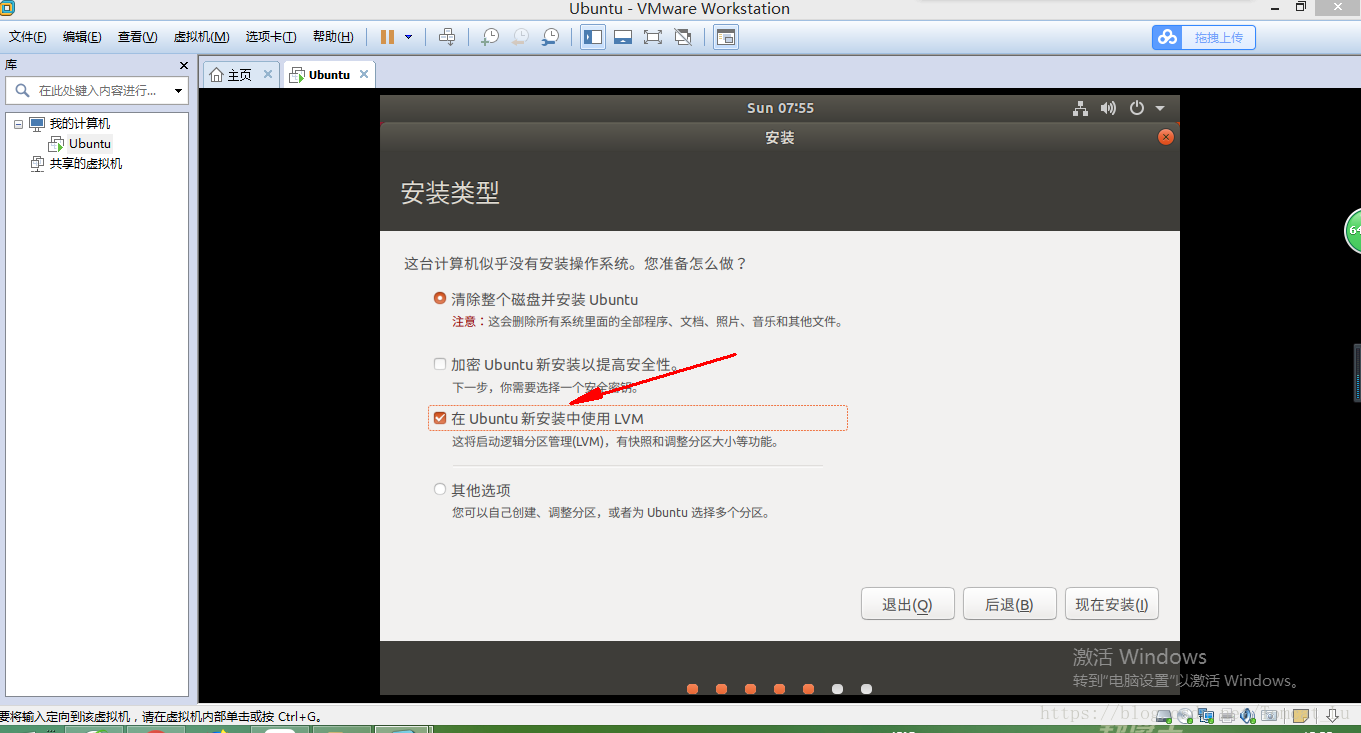1361x733 pixels.
Task: Pause the virtual machine from the toolbar
Action: tap(387, 37)
